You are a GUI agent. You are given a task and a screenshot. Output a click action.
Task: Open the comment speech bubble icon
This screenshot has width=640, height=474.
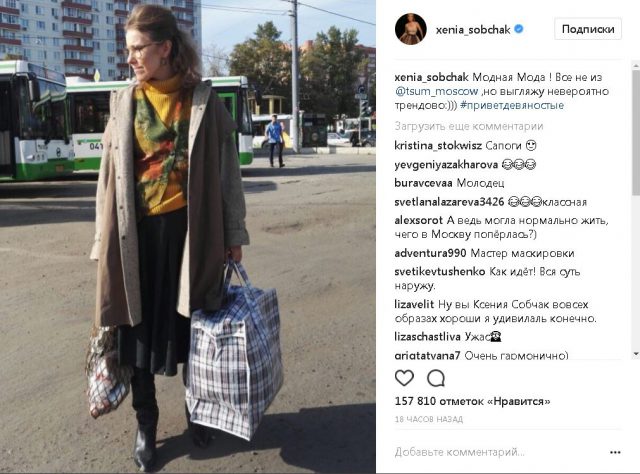436,378
